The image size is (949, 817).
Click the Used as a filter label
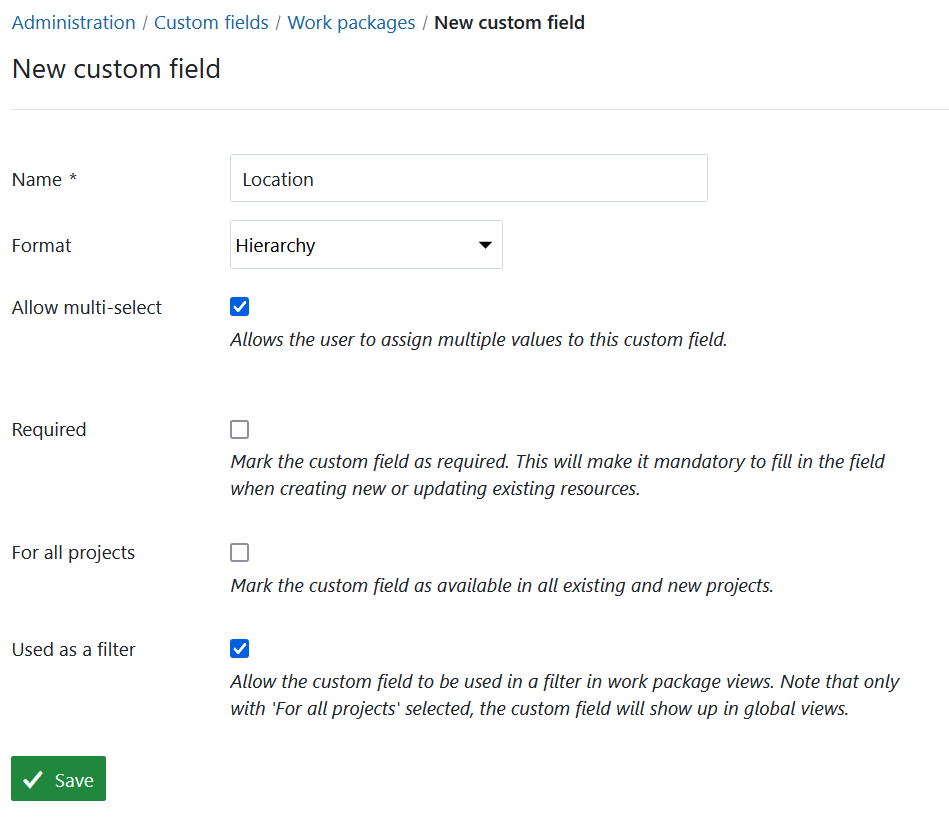pos(73,649)
